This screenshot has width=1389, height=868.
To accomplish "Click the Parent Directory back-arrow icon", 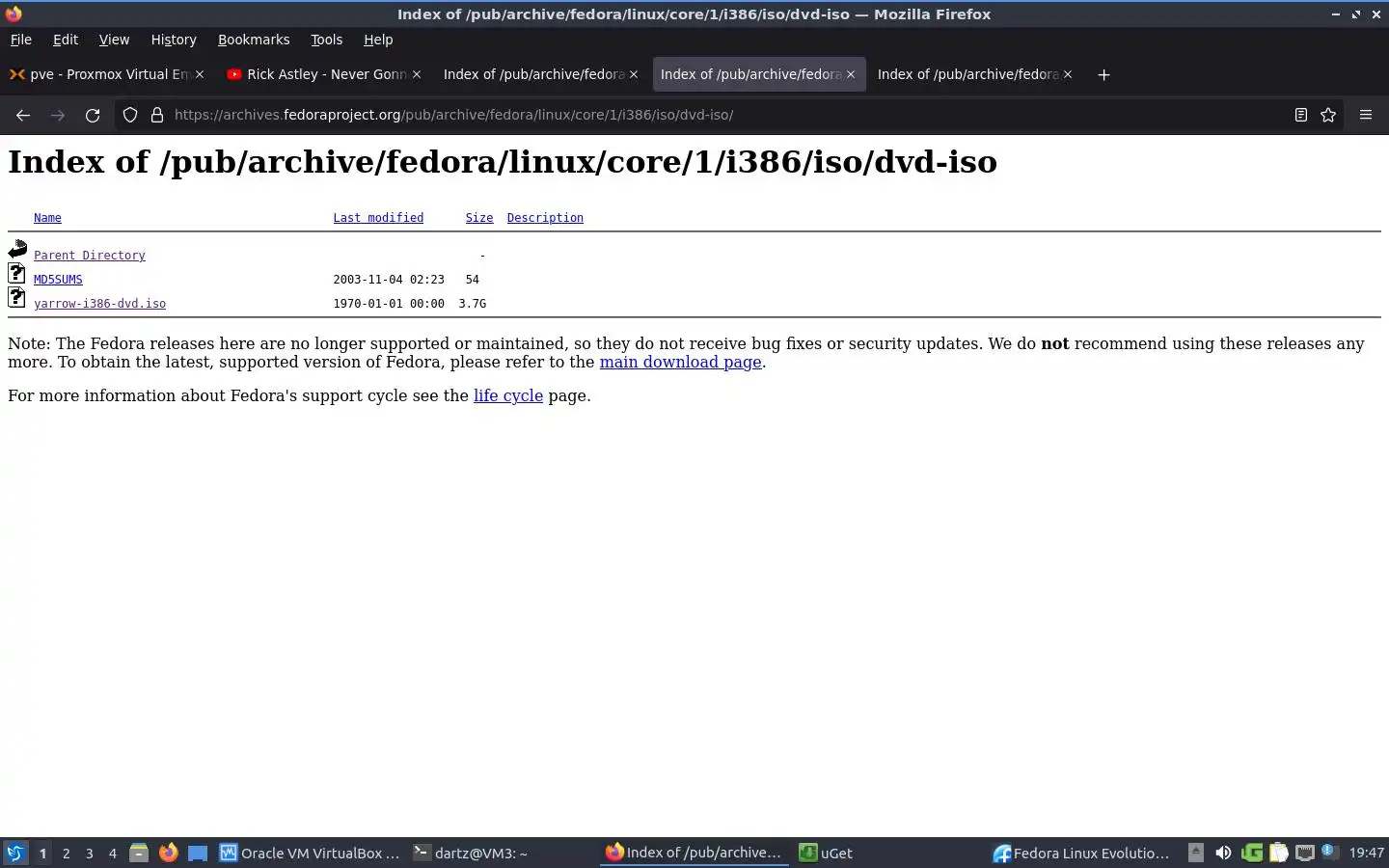I will tap(17, 250).
